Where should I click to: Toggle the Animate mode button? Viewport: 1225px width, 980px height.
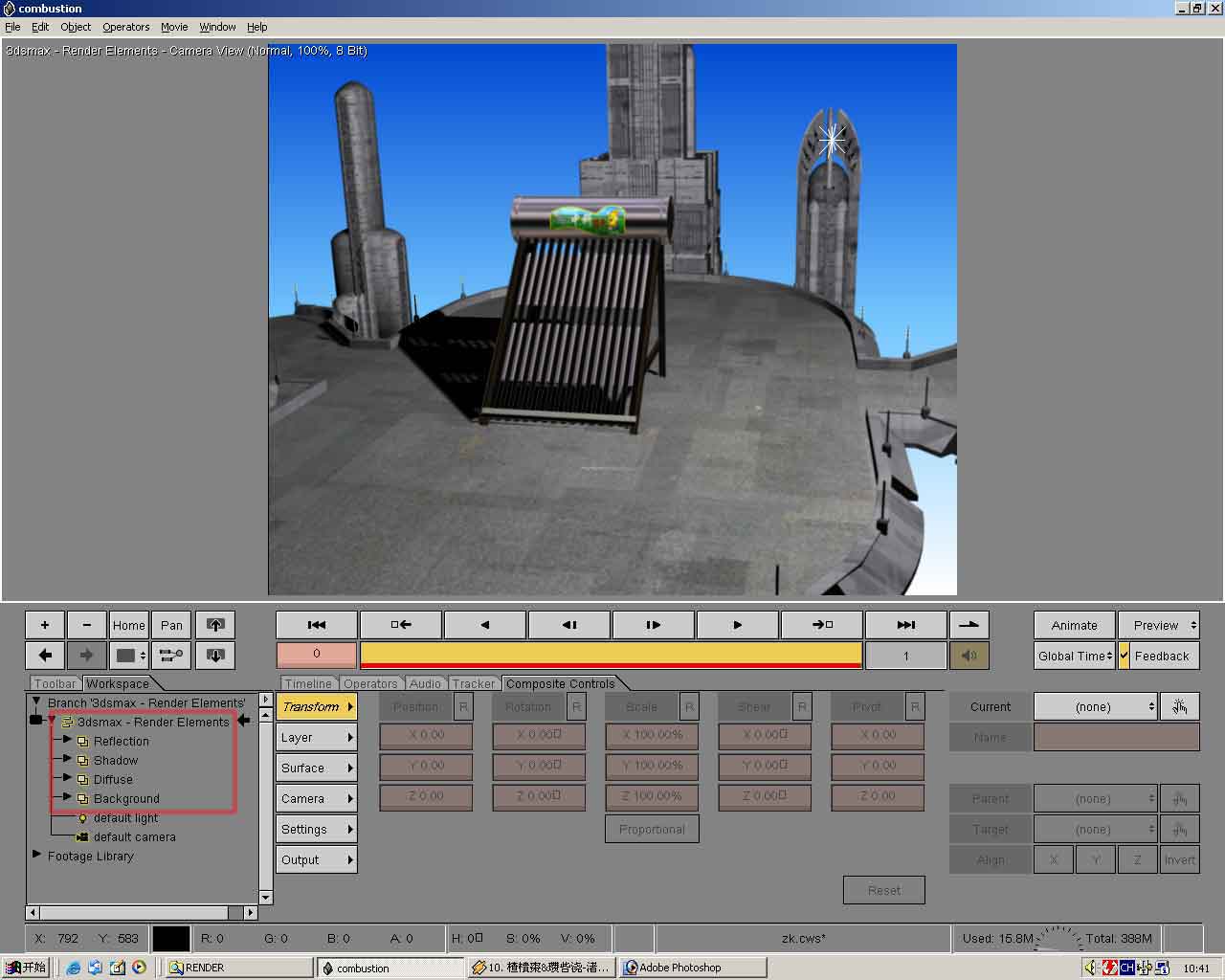click(1074, 625)
